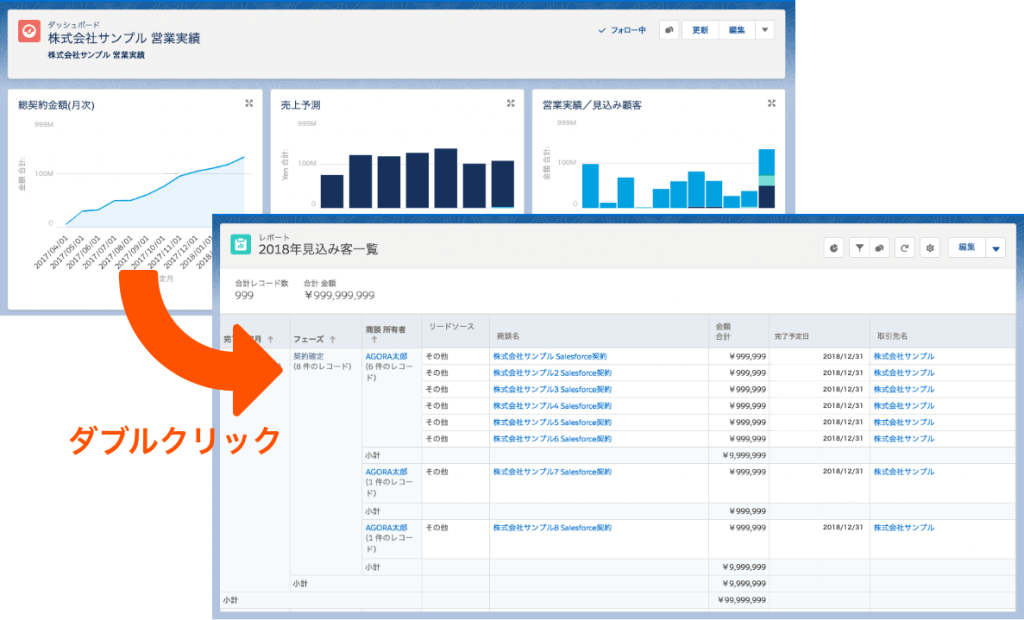Click the teal segment in 営業実績 chart

click(767, 180)
